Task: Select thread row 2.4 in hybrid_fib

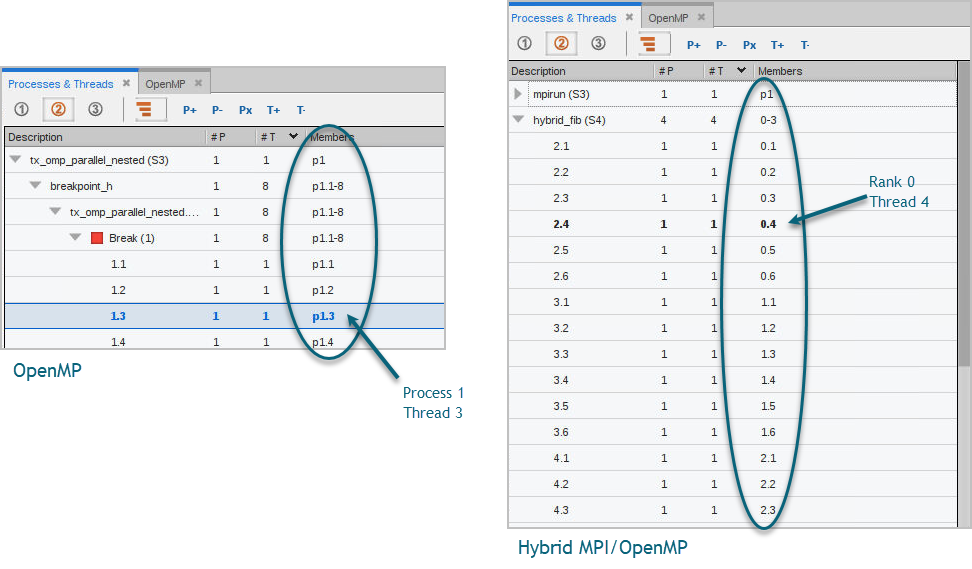Action: (561, 224)
